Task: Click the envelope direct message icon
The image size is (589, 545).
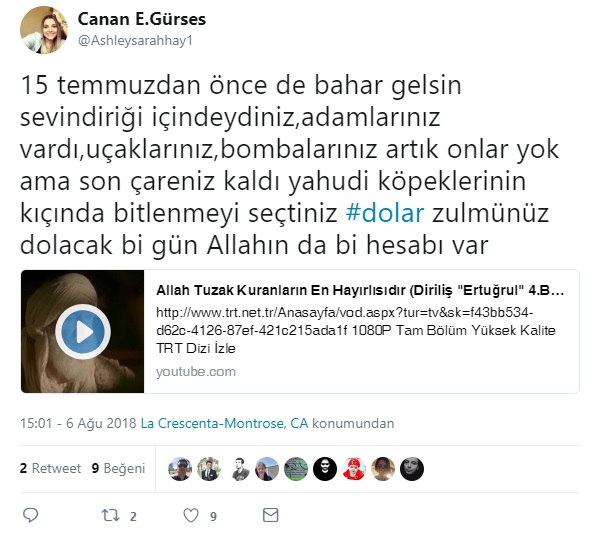Action: click(270, 515)
